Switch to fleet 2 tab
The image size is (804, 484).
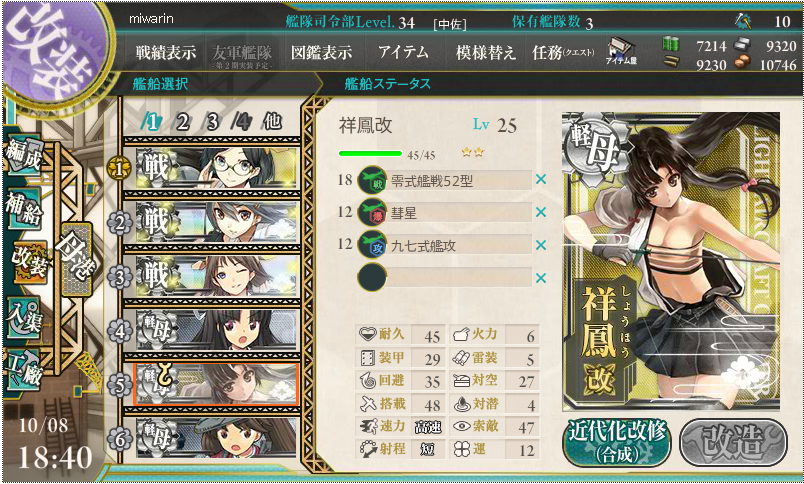tap(182, 122)
